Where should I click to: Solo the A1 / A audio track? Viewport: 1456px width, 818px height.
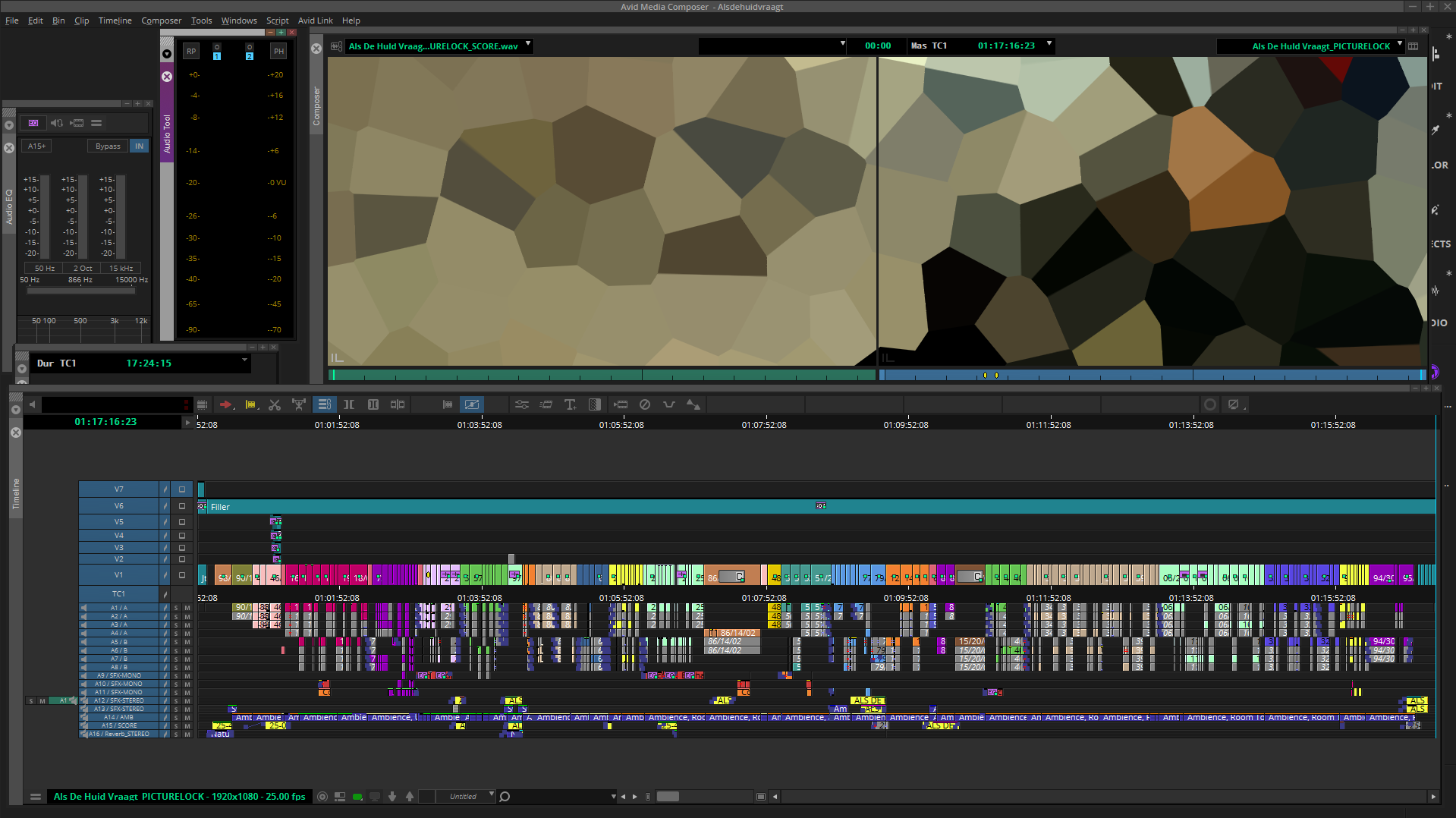tap(176, 609)
